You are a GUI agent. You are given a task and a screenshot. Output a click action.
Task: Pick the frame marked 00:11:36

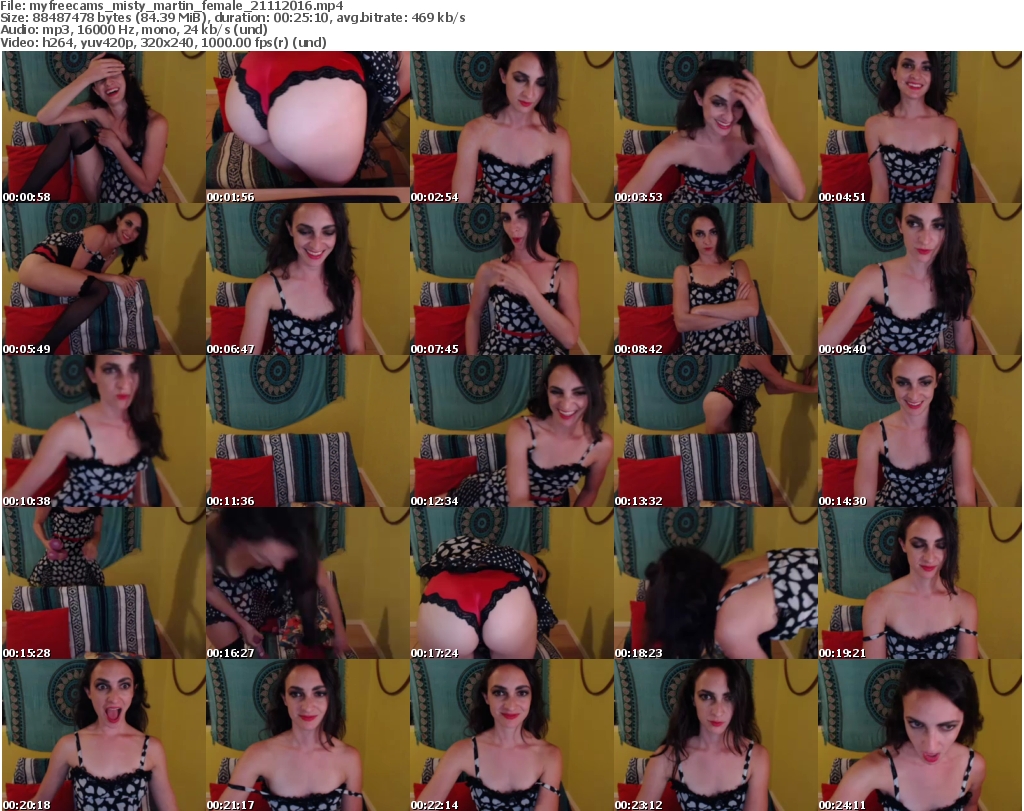click(308, 431)
